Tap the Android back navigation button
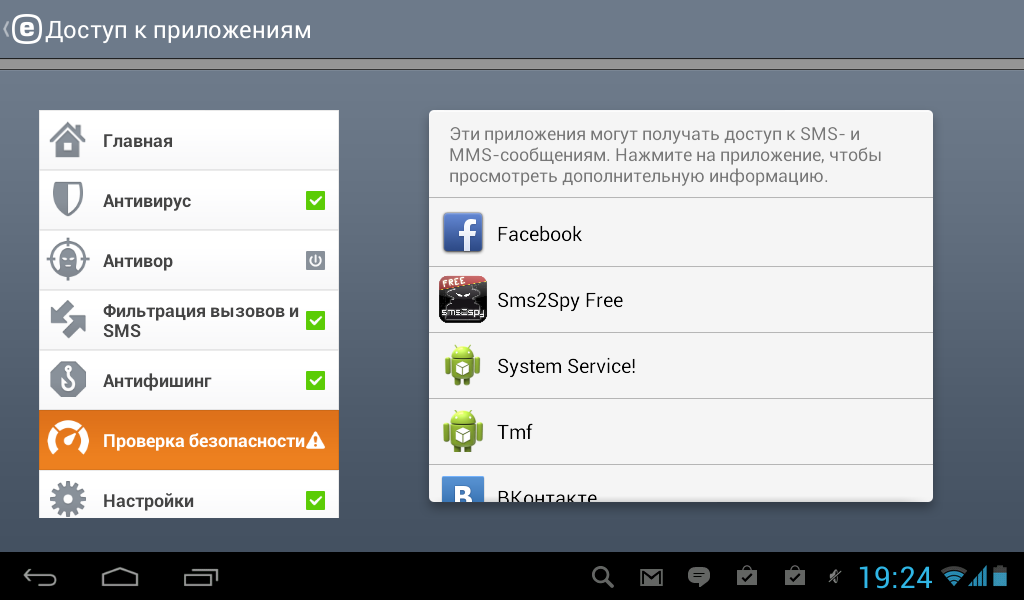The image size is (1024, 600). point(40,577)
